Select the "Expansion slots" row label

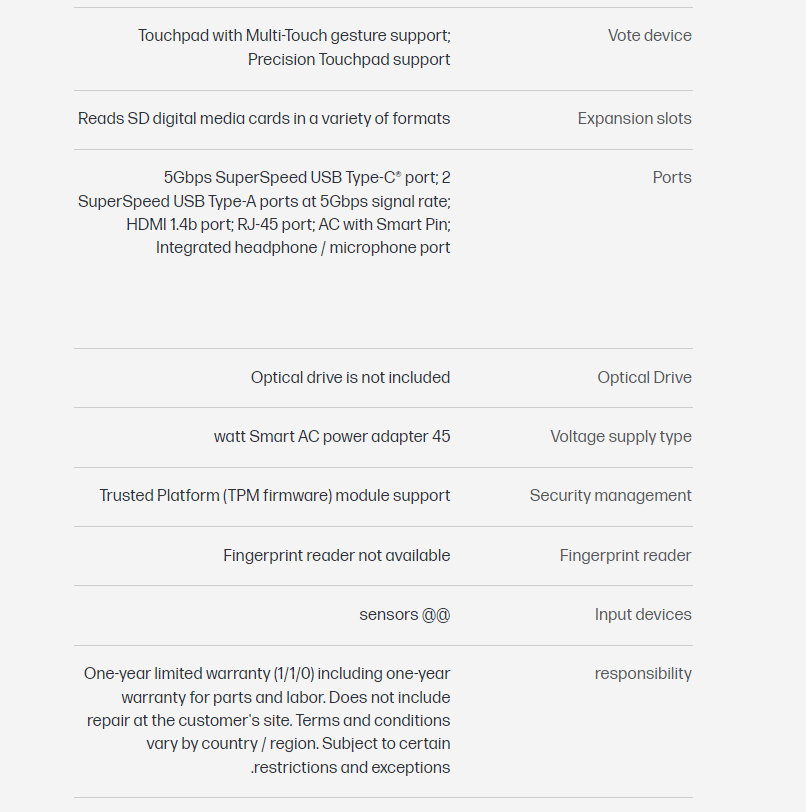[634, 119]
